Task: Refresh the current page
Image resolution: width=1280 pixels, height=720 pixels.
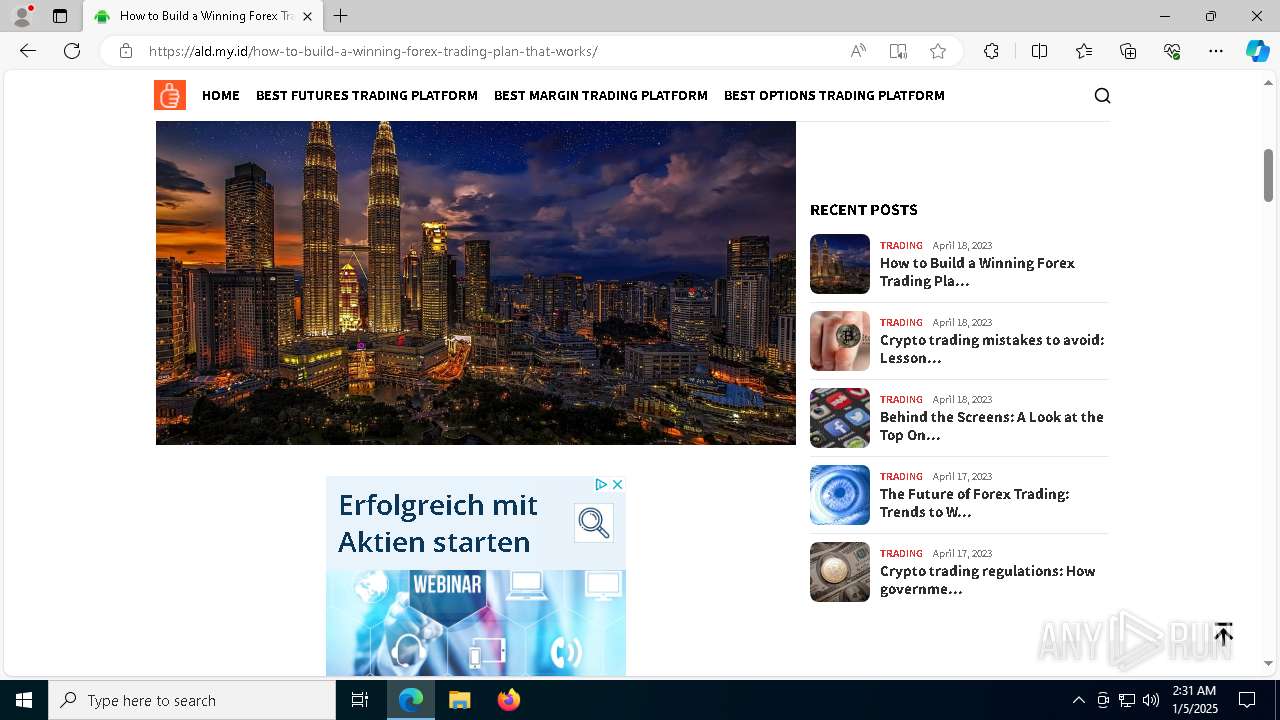Action: coord(72,51)
